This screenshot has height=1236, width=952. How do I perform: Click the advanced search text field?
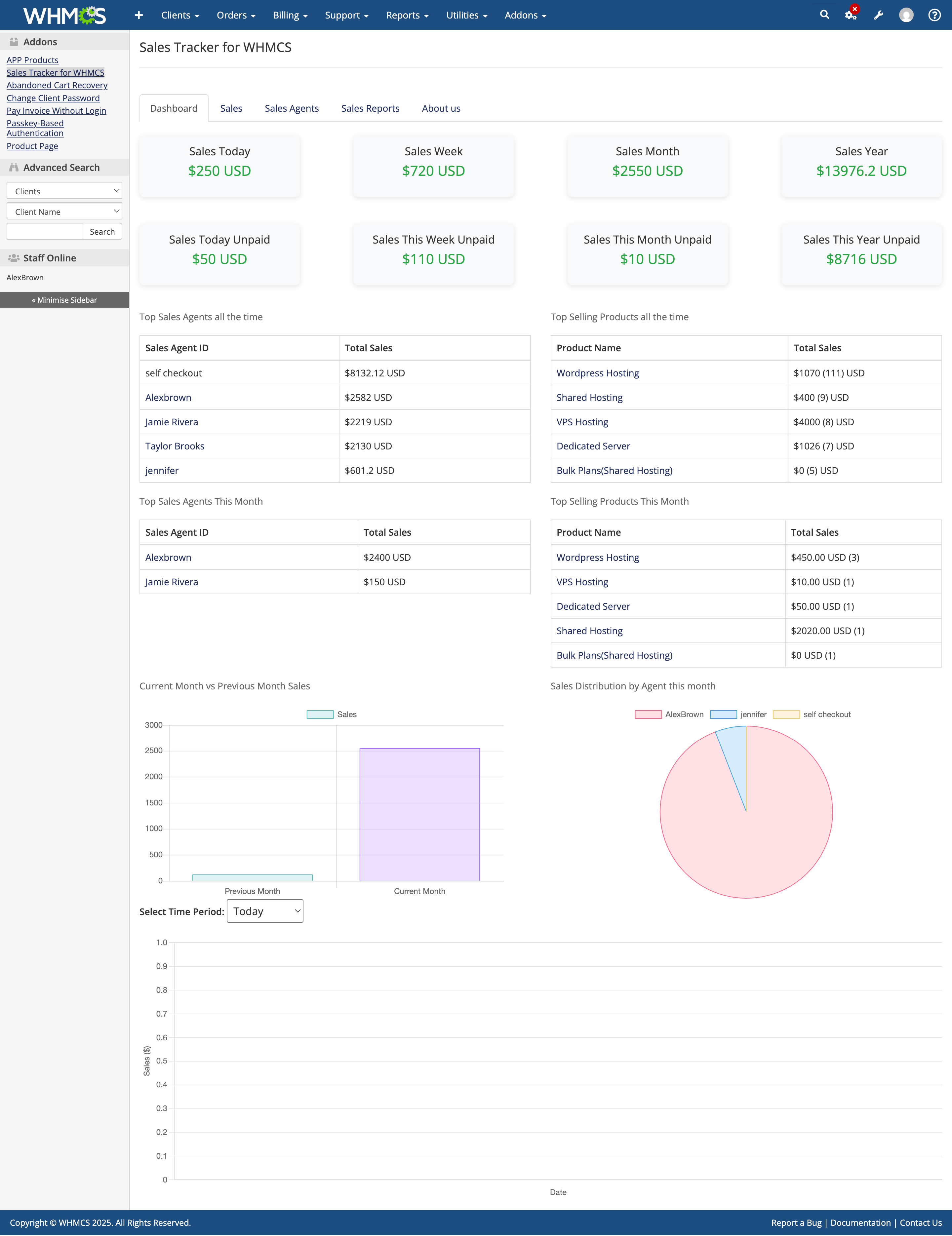click(x=45, y=231)
